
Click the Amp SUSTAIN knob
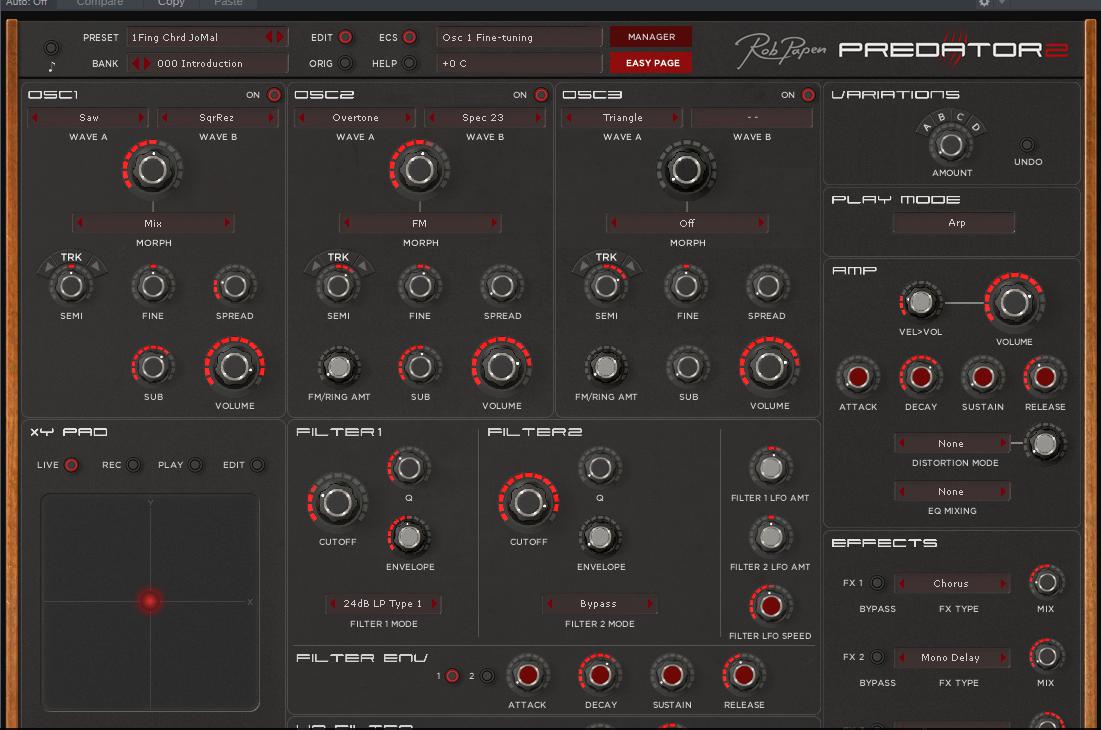click(982, 377)
